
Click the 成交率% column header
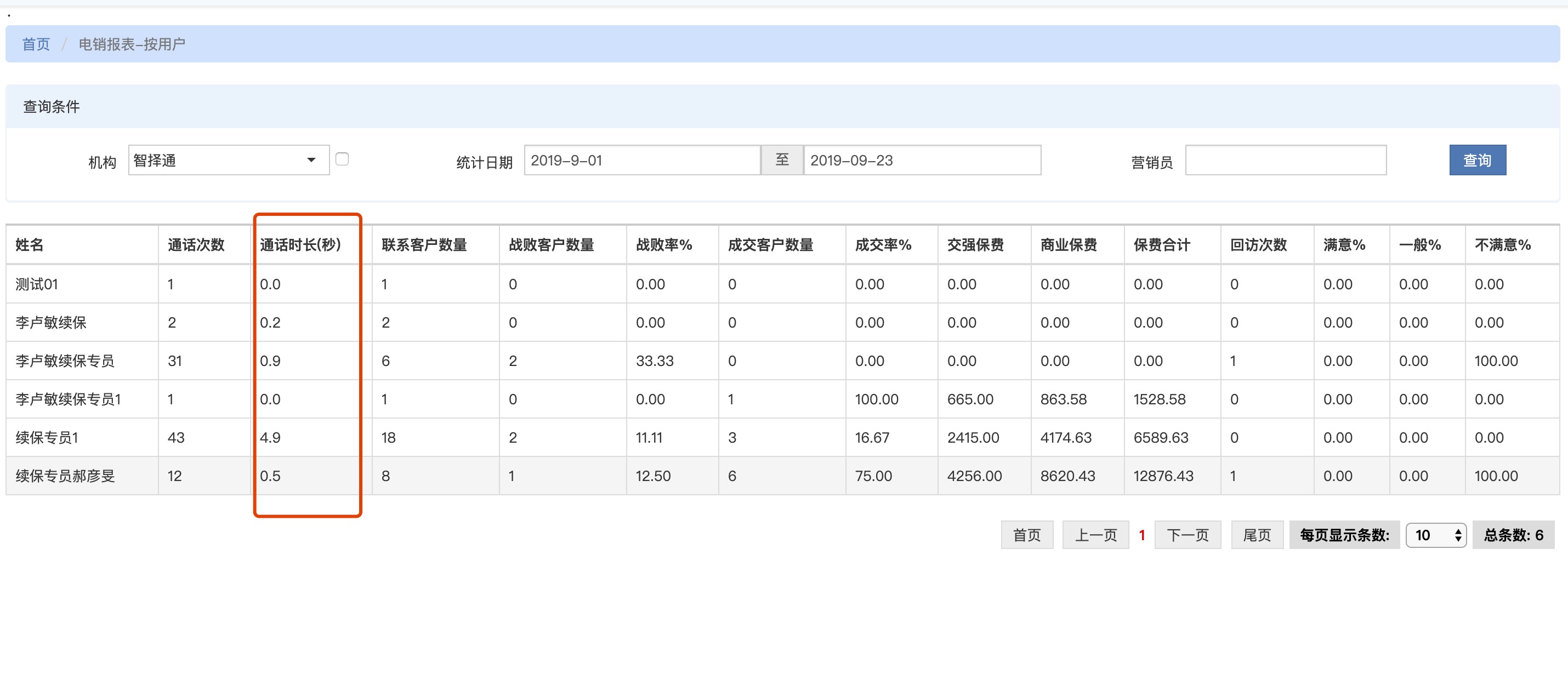[x=883, y=245]
